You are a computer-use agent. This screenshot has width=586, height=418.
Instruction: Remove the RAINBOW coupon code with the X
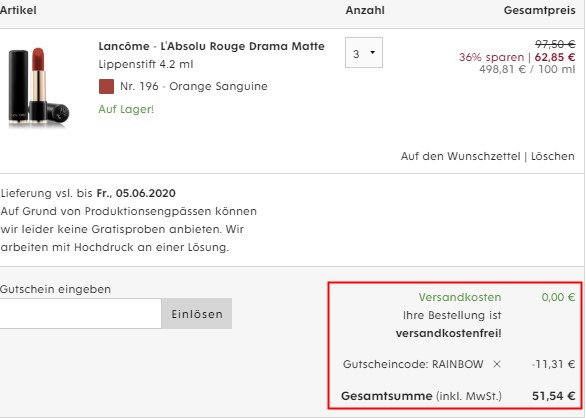497,364
